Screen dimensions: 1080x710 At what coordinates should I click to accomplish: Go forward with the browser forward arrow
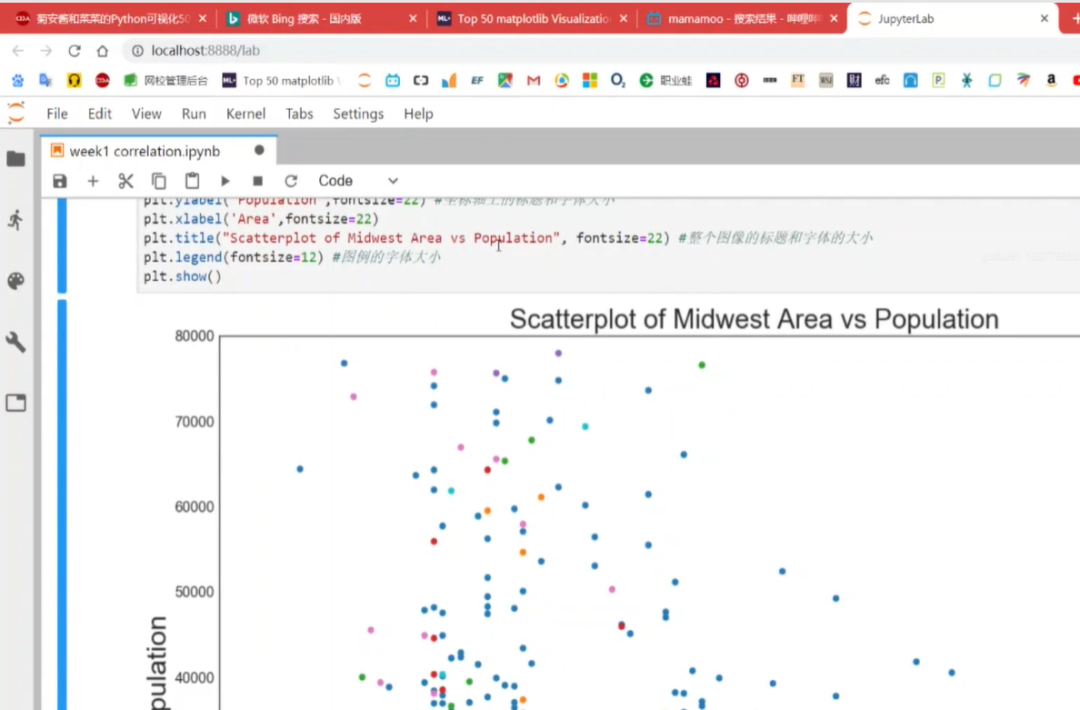pyautogui.click(x=46, y=50)
